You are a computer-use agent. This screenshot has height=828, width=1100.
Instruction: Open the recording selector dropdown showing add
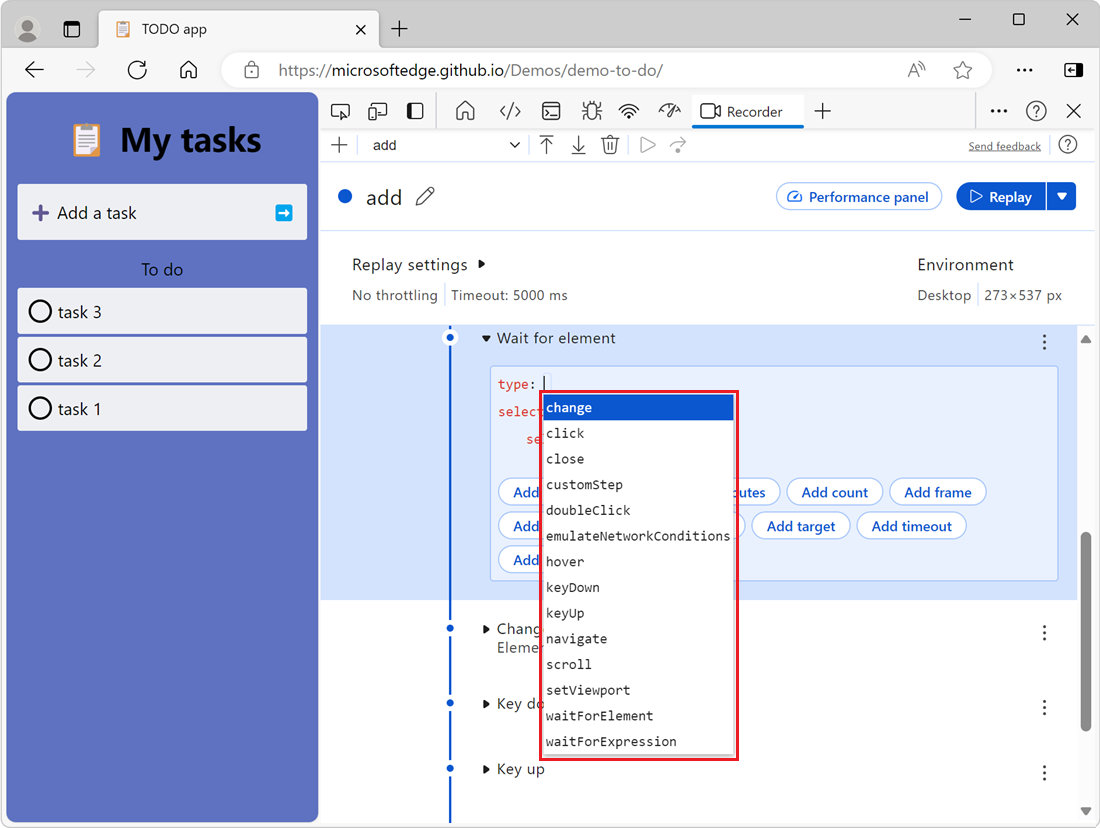(443, 145)
